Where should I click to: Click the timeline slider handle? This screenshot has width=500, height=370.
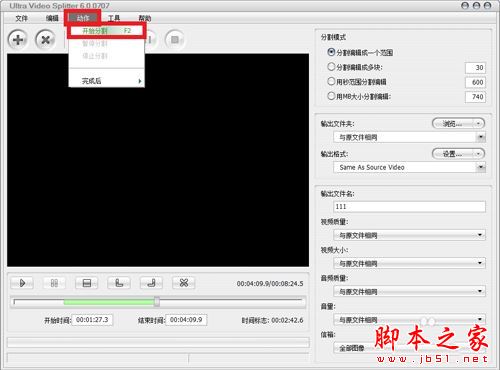tap(157, 302)
